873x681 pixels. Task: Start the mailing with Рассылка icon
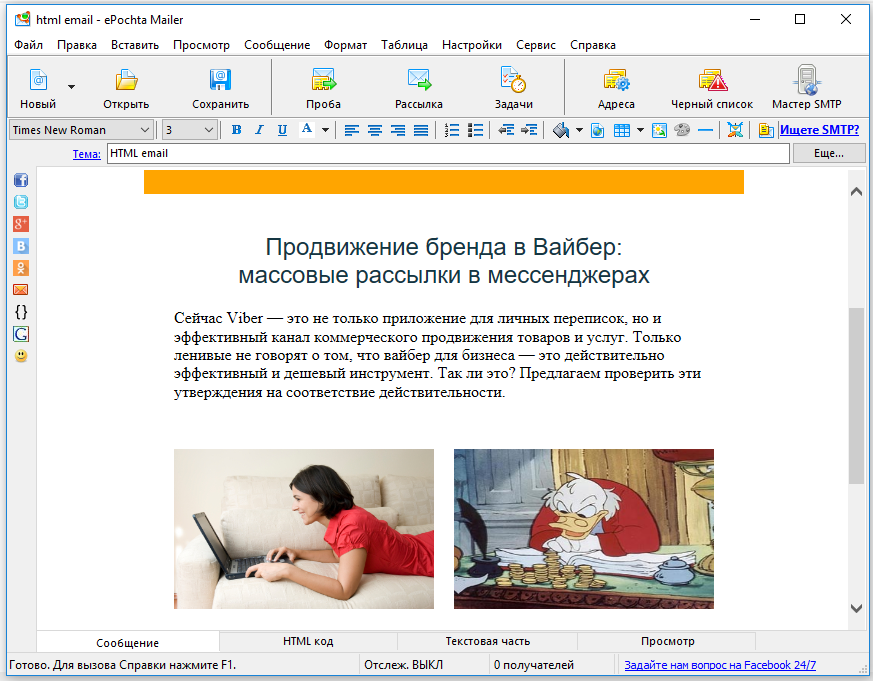(x=419, y=81)
